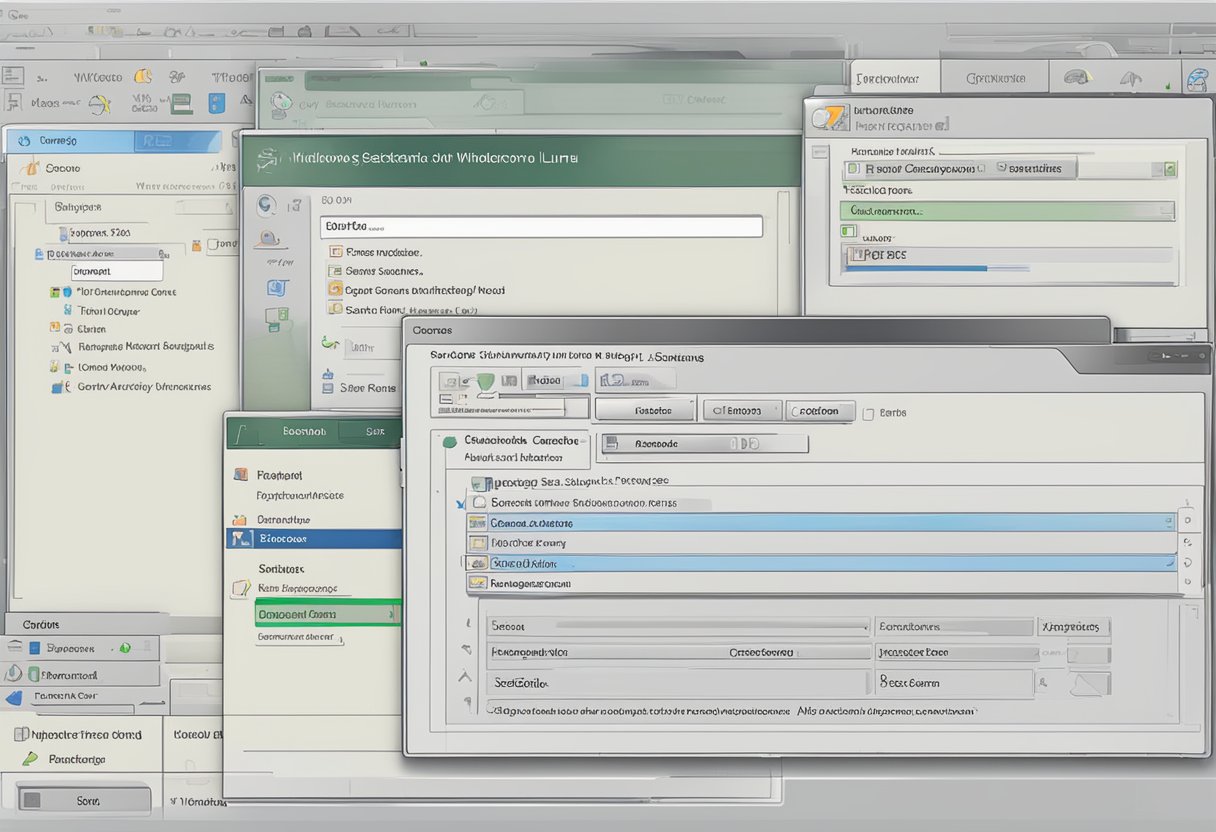Toggle the checkbox next to the Barbs label
Image resolution: width=1216 pixels, height=832 pixels.
point(870,411)
